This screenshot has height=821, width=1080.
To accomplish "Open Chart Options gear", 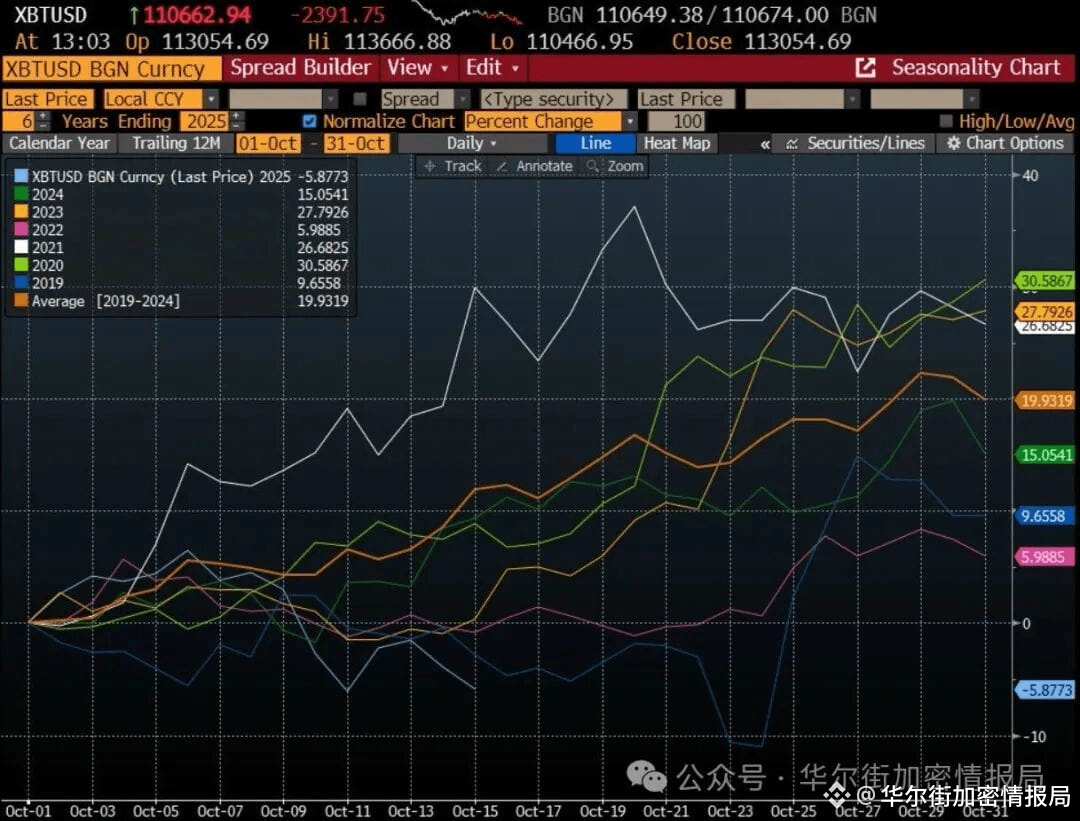I will pyautogui.click(x=1005, y=143).
